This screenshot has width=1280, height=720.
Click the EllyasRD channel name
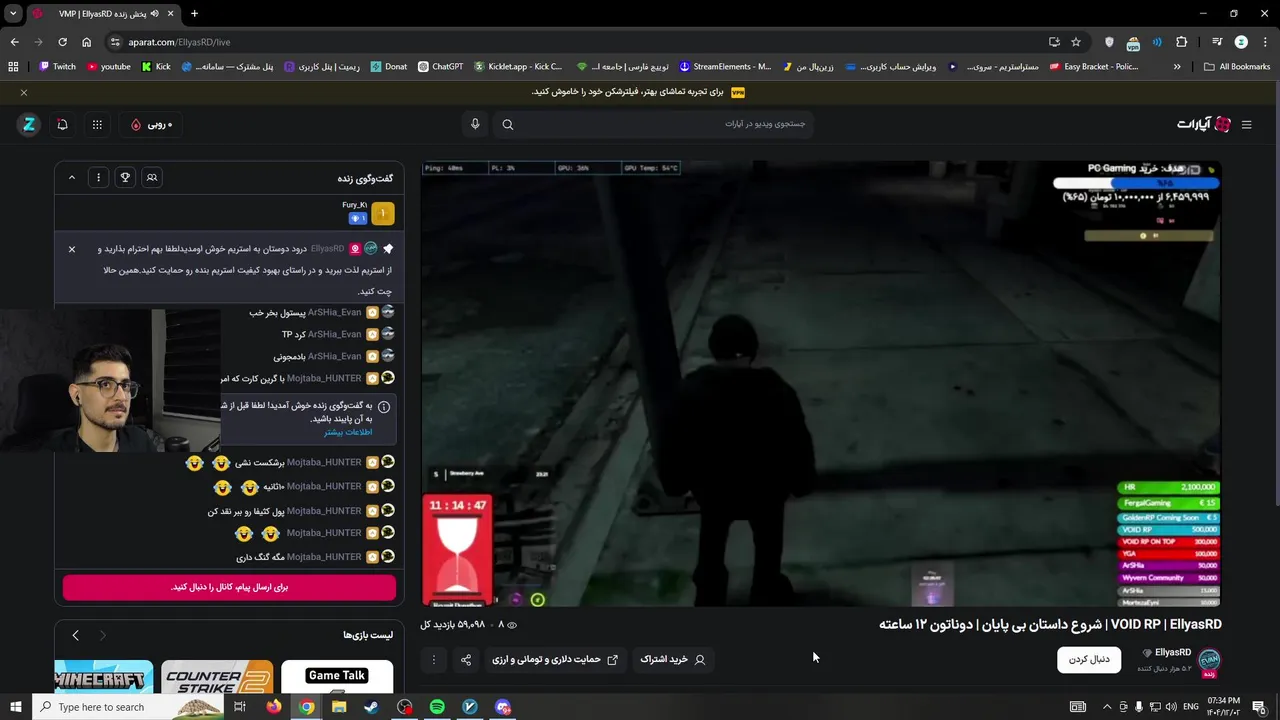(1173, 653)
